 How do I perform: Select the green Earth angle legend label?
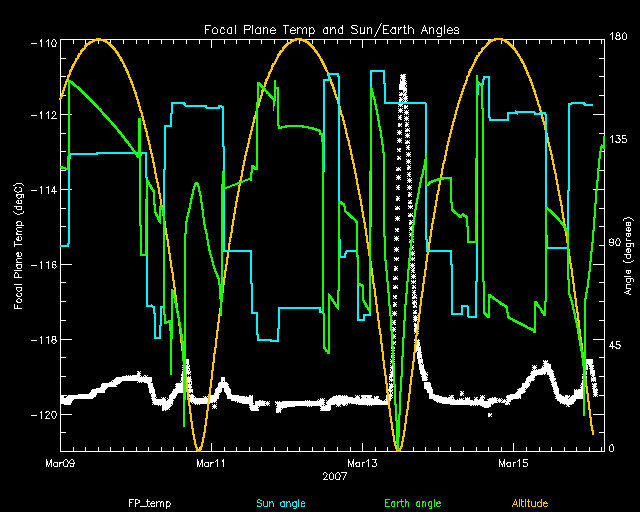(x=412, y=502)
